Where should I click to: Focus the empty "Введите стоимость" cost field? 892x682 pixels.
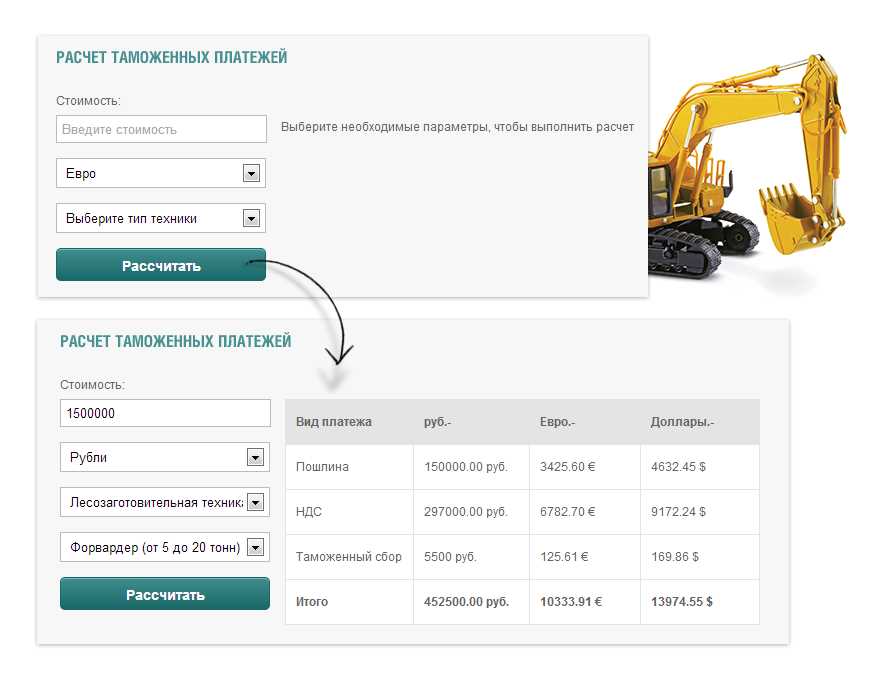161,129
